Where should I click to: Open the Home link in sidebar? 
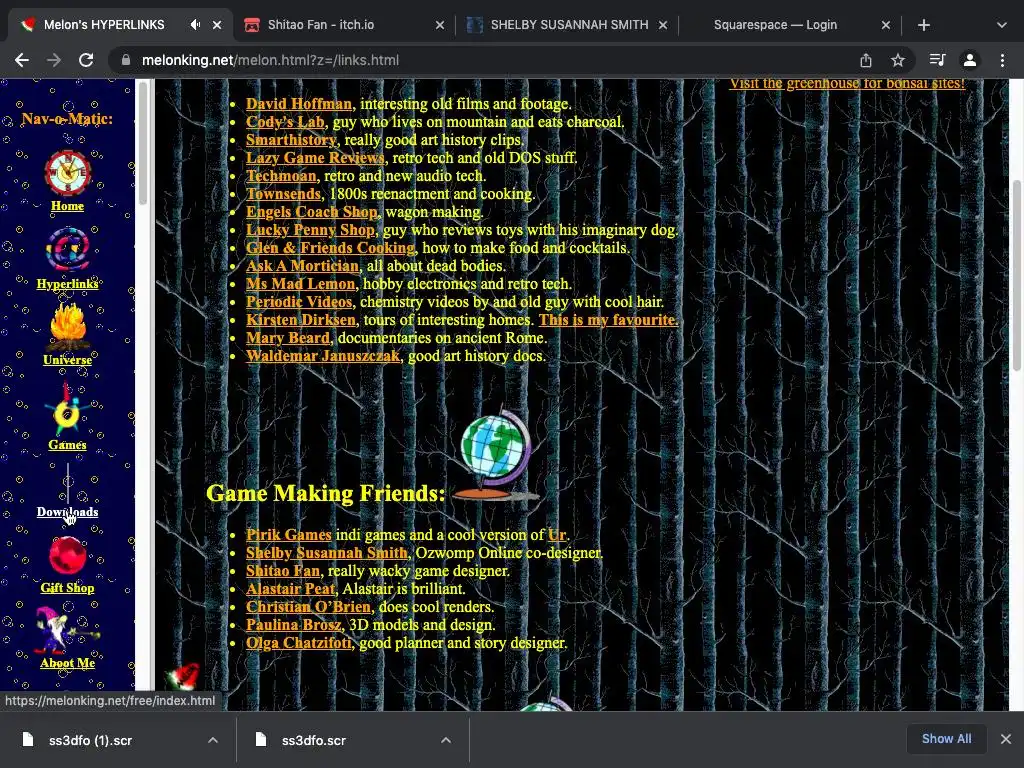[67, 206]
